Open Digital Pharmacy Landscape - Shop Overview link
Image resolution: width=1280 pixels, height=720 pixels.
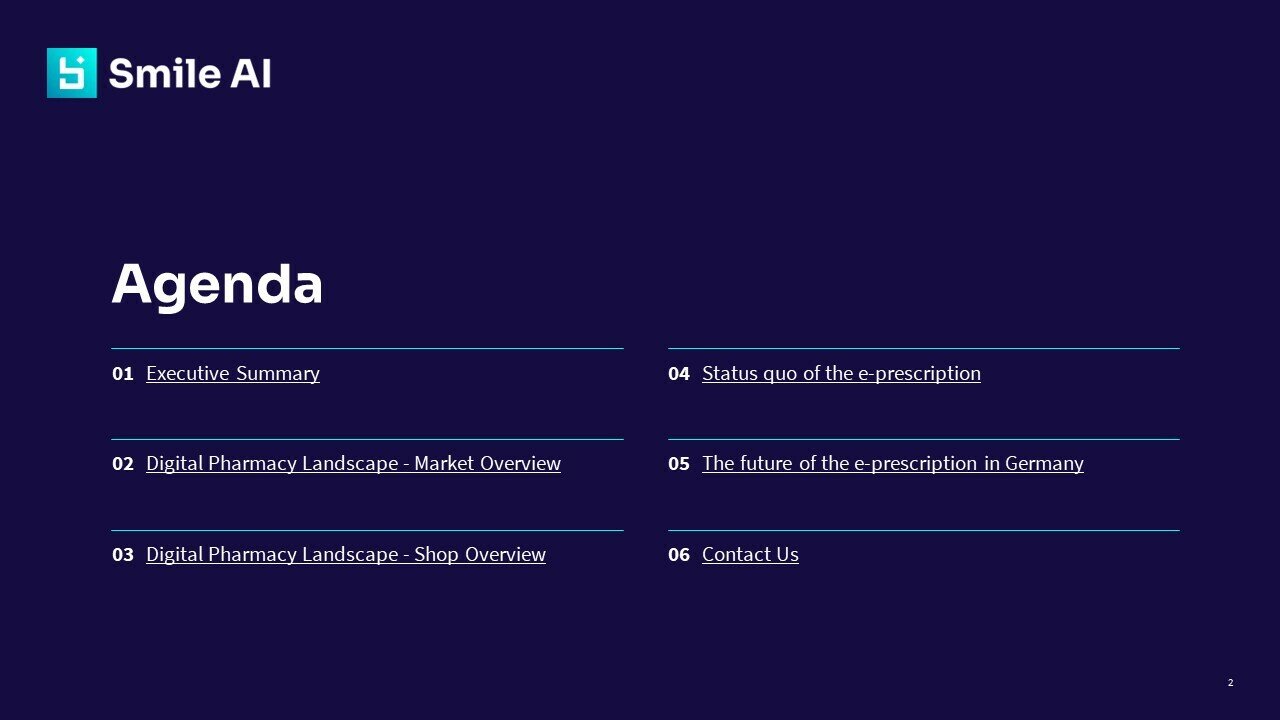pyautogui.click(x=346, y=555)
